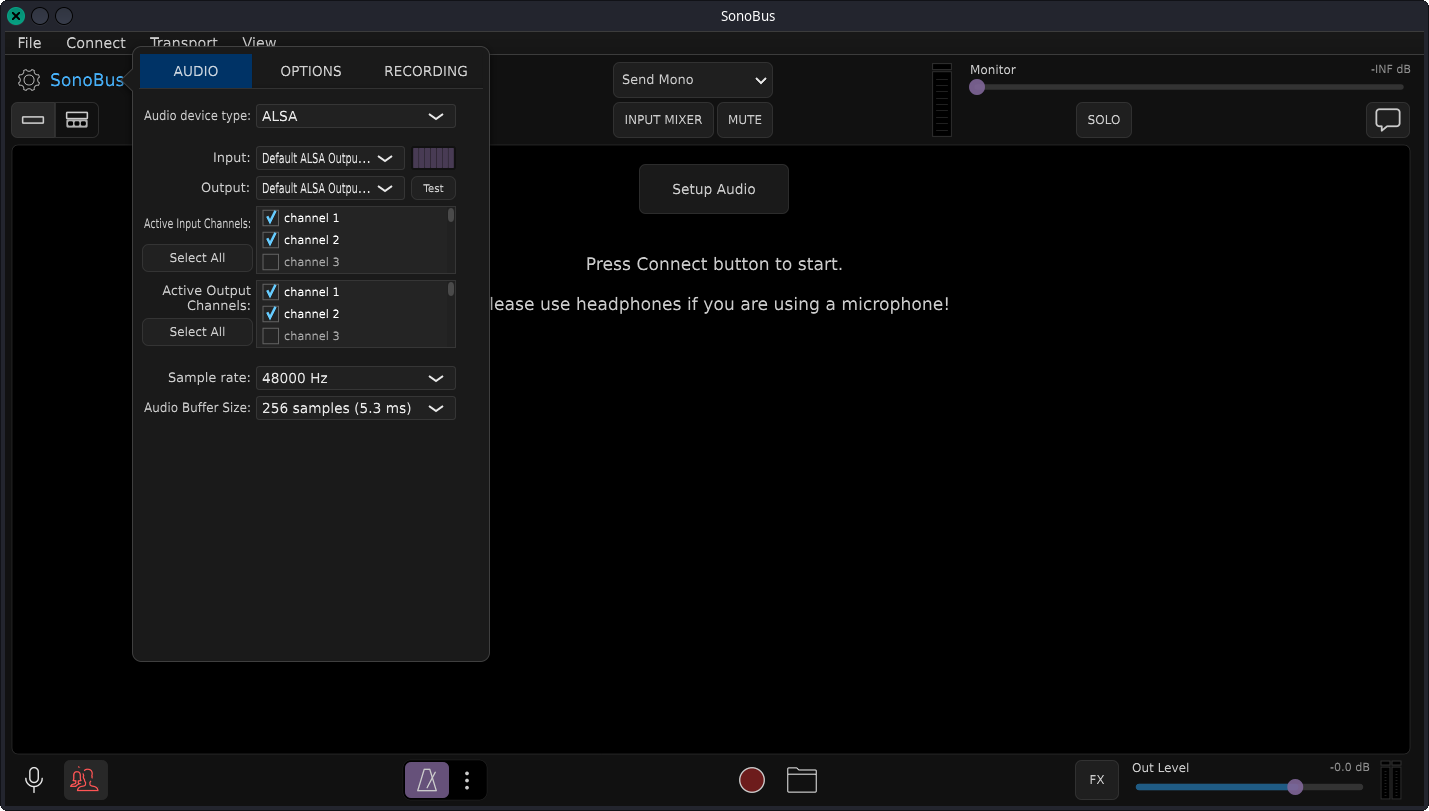This screenshot has height=811, width=1429.
Task: Toggle input channel 2 checkbox
Action: pos(270,240)
